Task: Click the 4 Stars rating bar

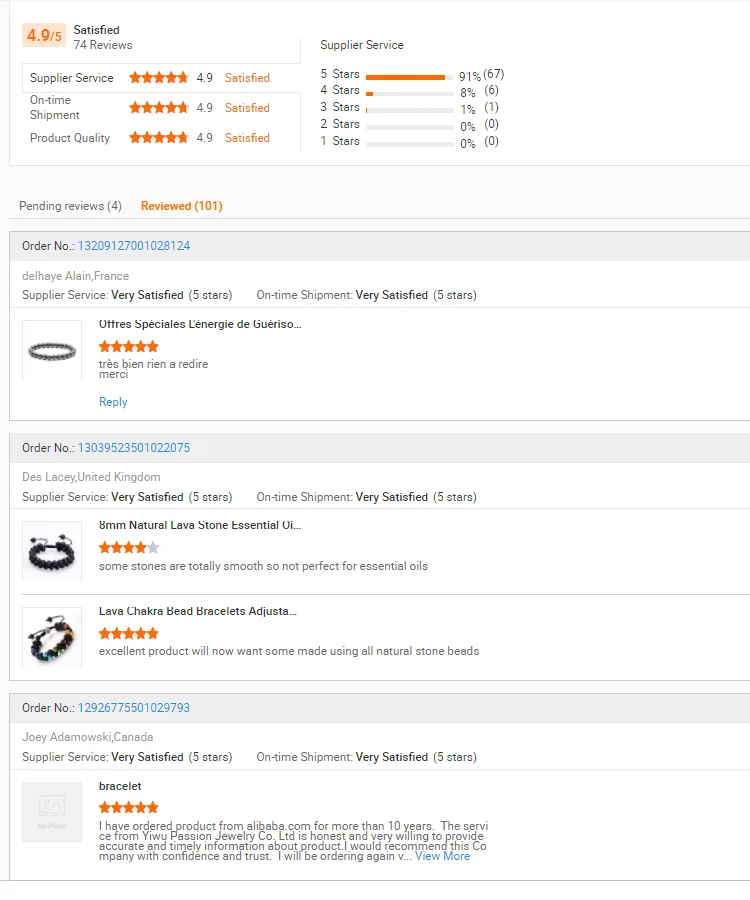Action: 410,93
